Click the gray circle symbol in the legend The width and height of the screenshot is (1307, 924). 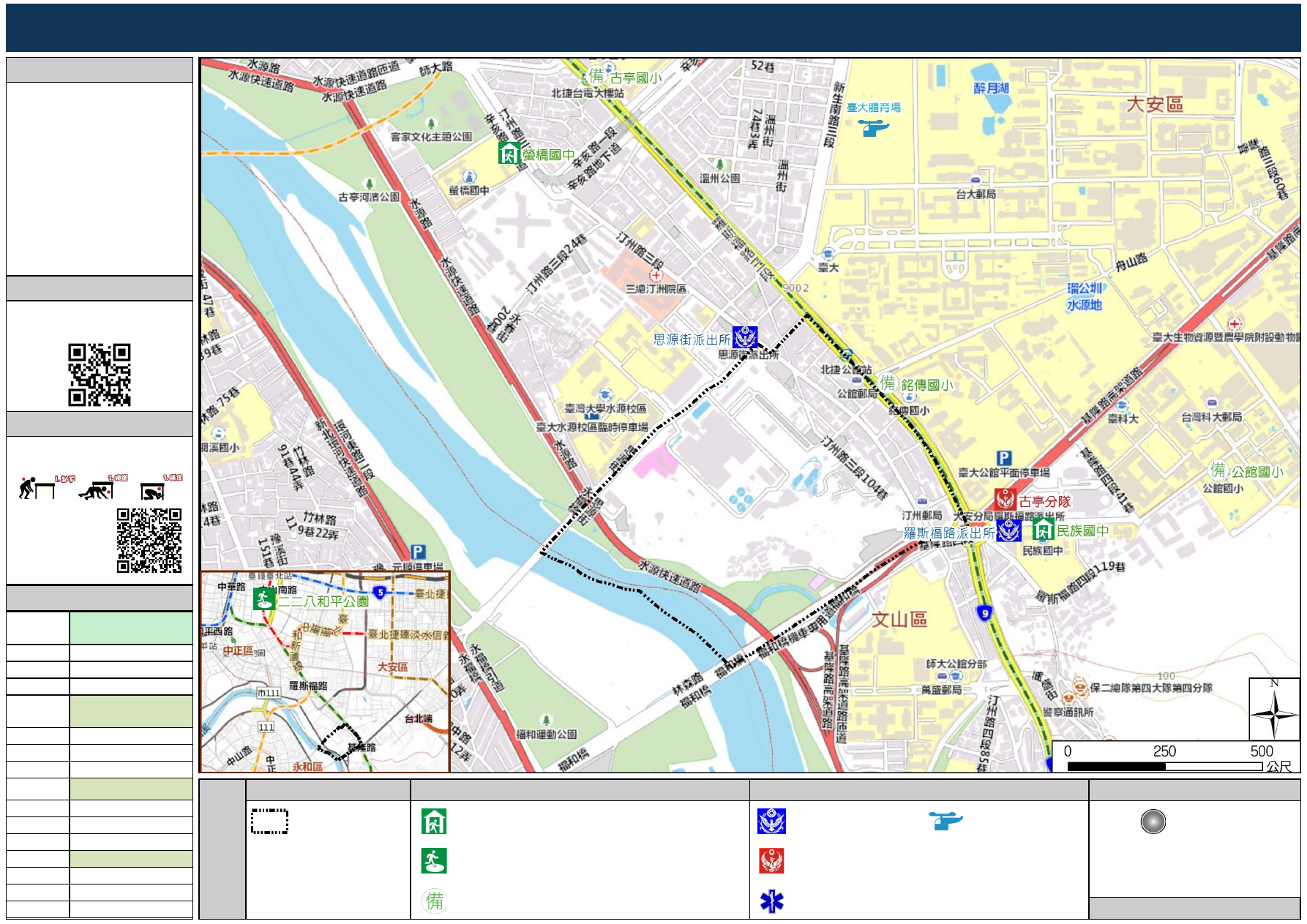pos(1153,822)
